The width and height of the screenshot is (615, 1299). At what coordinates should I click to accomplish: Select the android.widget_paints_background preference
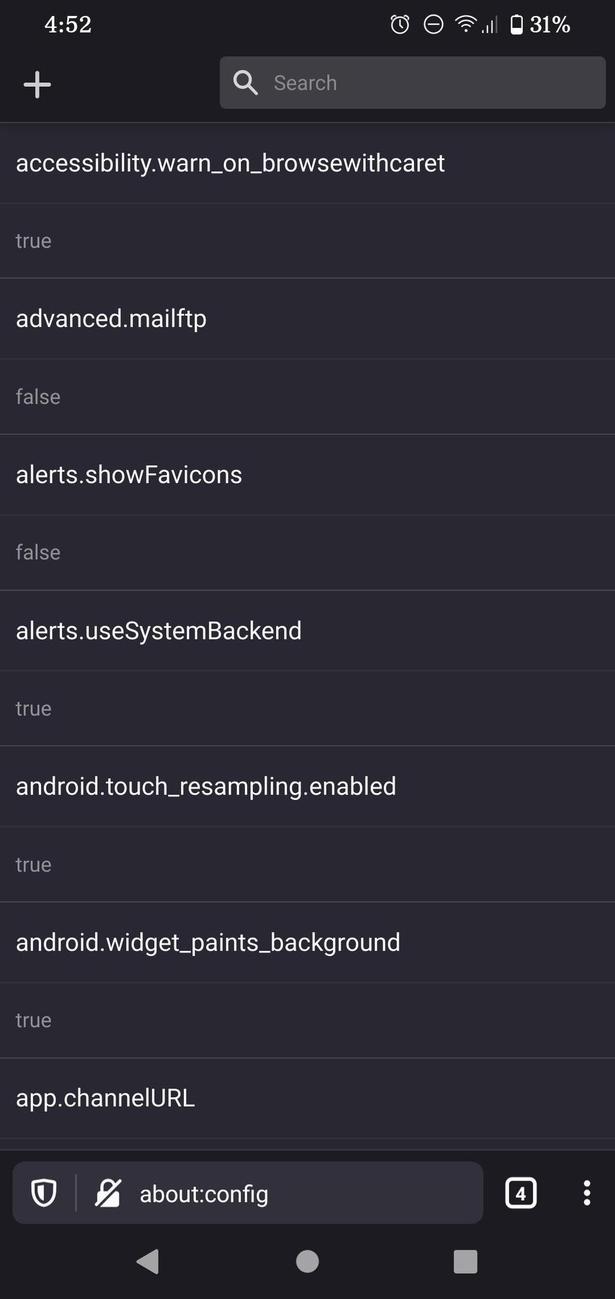tap(207, 942)
